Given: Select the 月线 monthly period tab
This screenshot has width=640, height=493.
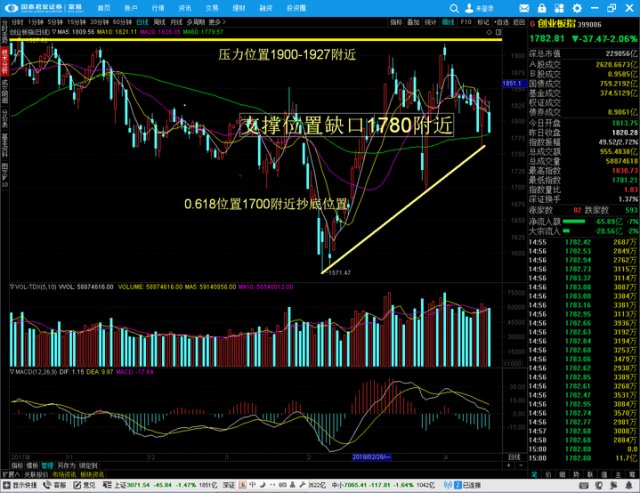Looking at the screenshot, I should [176, 22].
